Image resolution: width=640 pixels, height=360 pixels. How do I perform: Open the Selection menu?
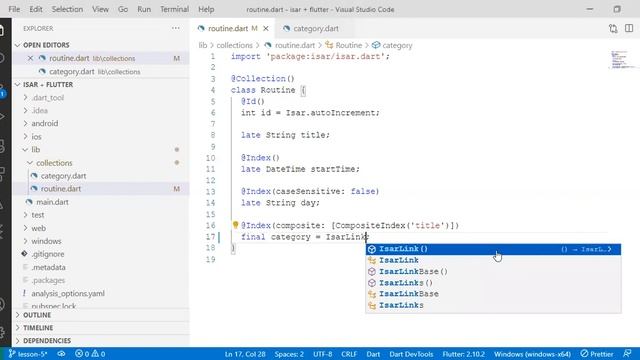pos(67,9)
